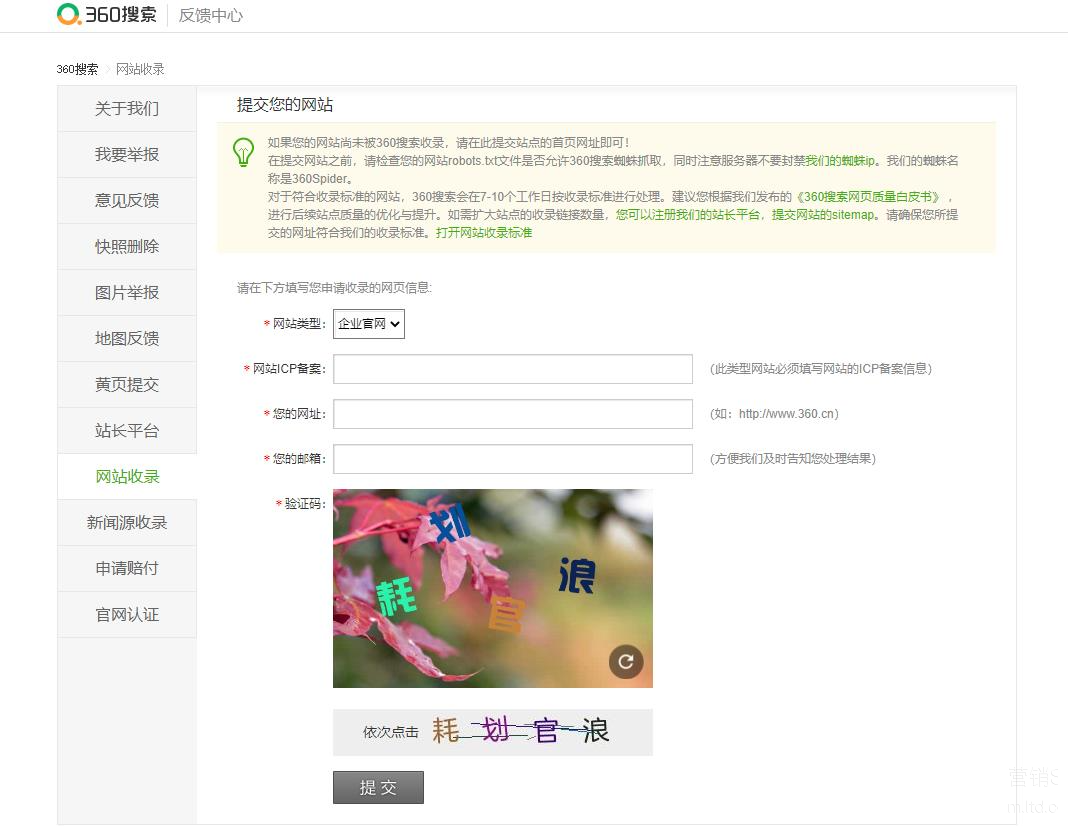Go to 快照删除 in sidebar
1068x826 pixels.
tap(127, 247)
